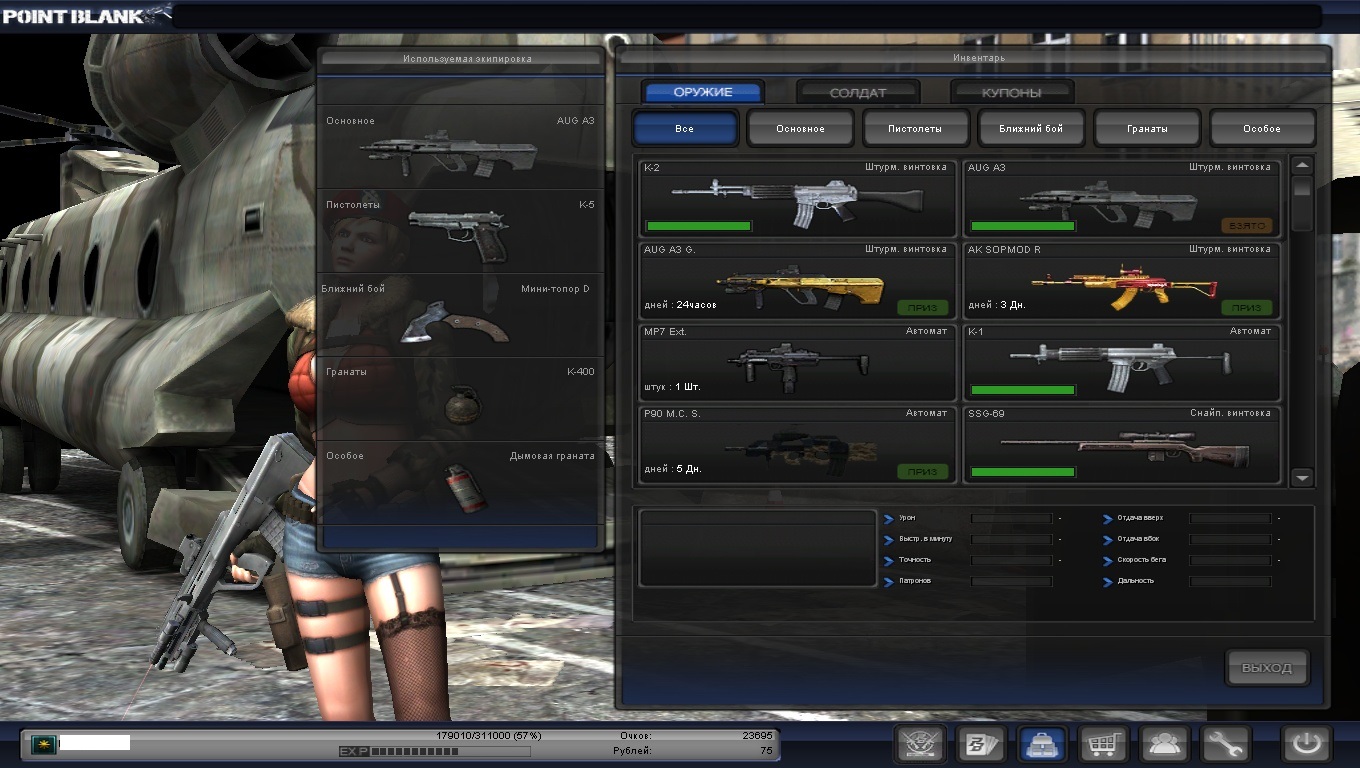Click the Выстр. в минуту stat label
Viewport: 1360px width, 768px height.
click(x=925, y=539)
